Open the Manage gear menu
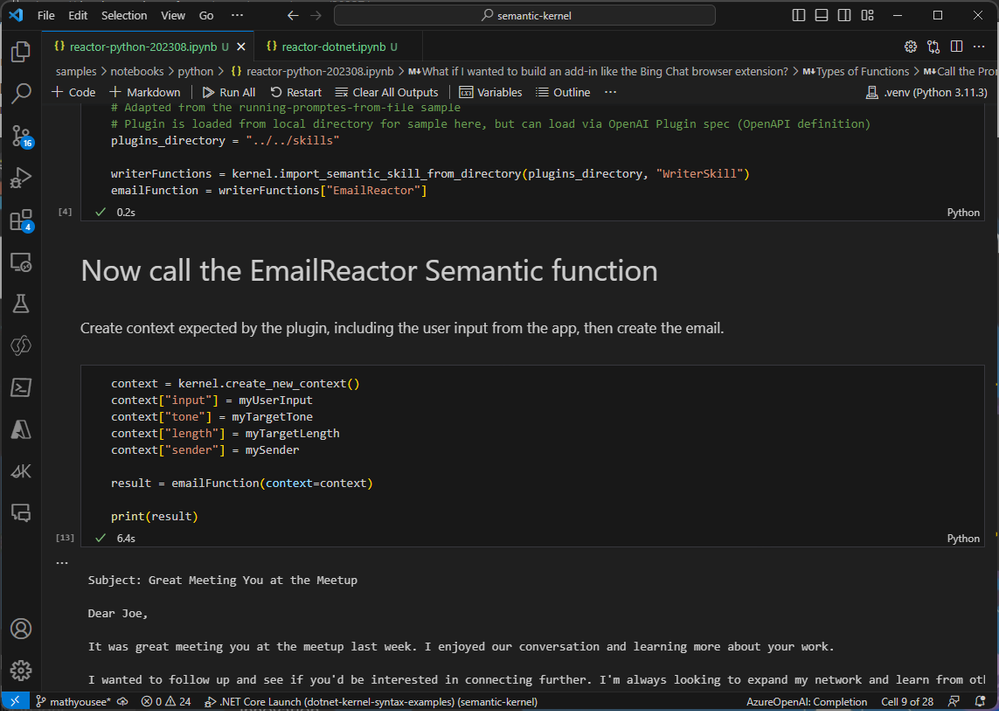999x711 pixels. [20, 670]
